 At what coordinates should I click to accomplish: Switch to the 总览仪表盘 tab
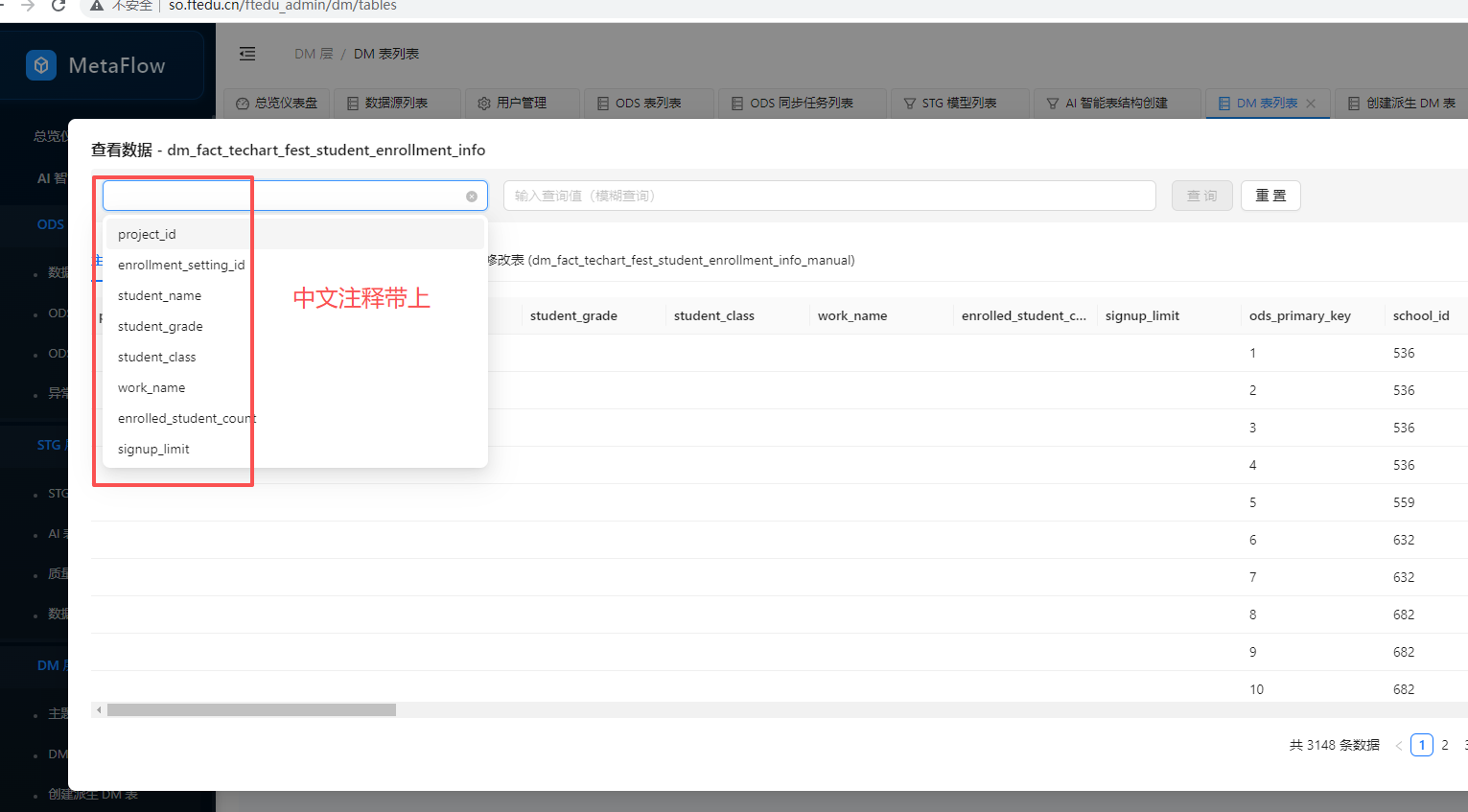(x=276, y=104)
